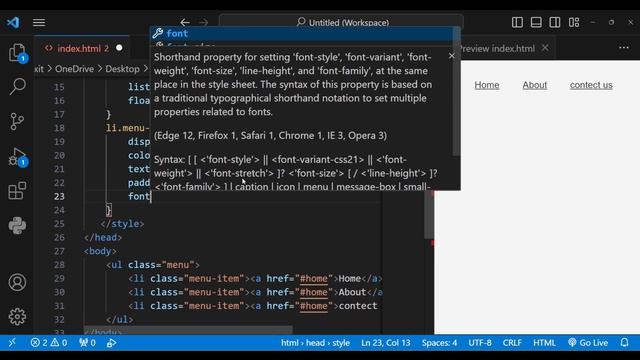The image size is (640, 360).
Task: Click the About link in preview
Action: [x=534, y=85]
